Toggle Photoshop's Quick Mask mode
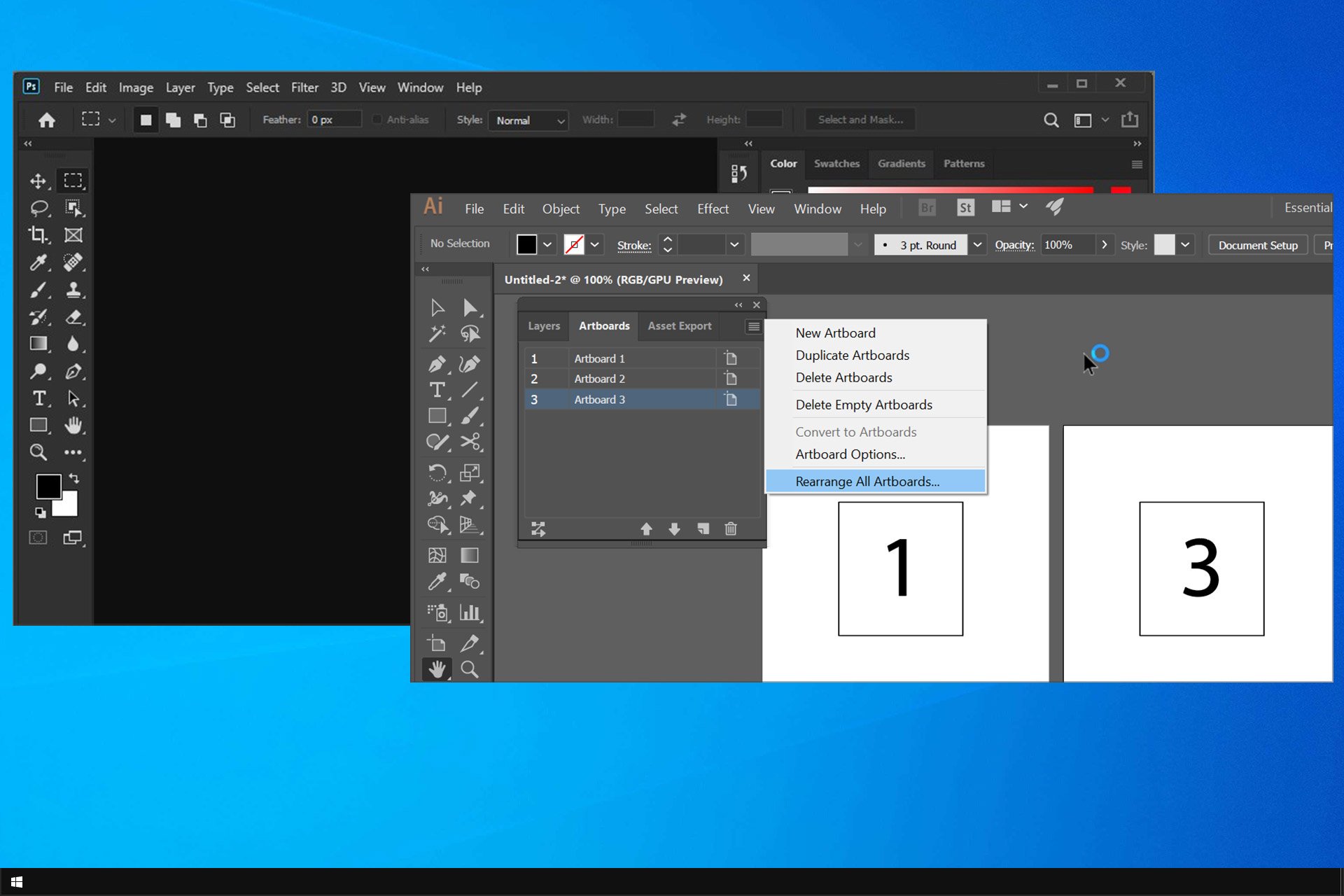Viewport: 1344px width, 896px height. (x=38, y=538)
